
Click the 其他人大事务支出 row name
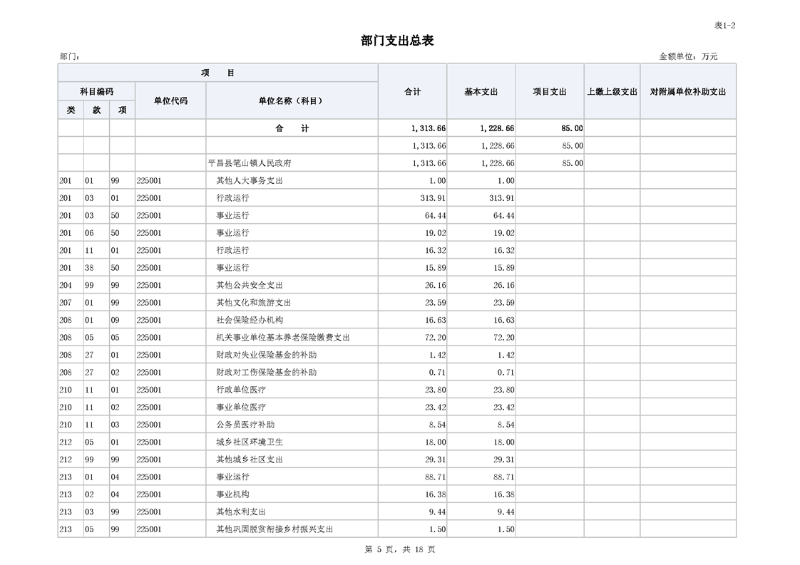click(x=250, y=181)
